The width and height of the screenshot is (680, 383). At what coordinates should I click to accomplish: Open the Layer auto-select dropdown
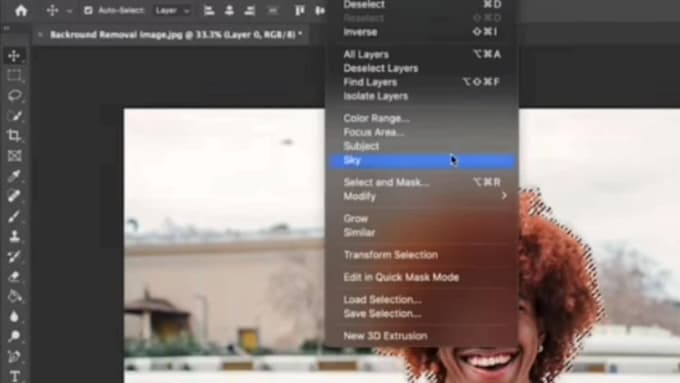pyautogui.click(x=172, y=10)
